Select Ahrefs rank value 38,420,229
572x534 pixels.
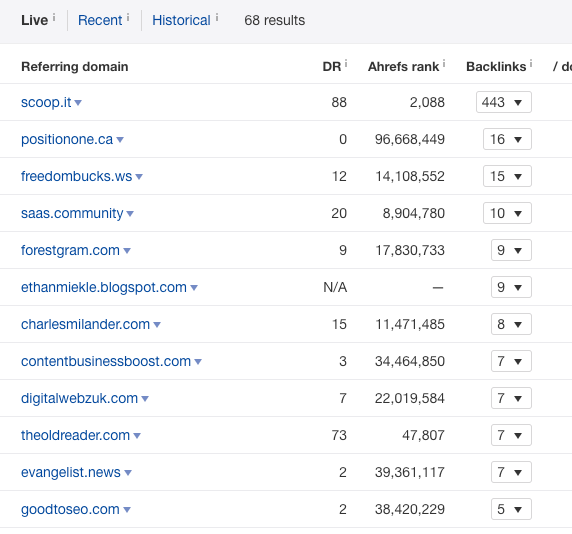(x=410, y=510)
